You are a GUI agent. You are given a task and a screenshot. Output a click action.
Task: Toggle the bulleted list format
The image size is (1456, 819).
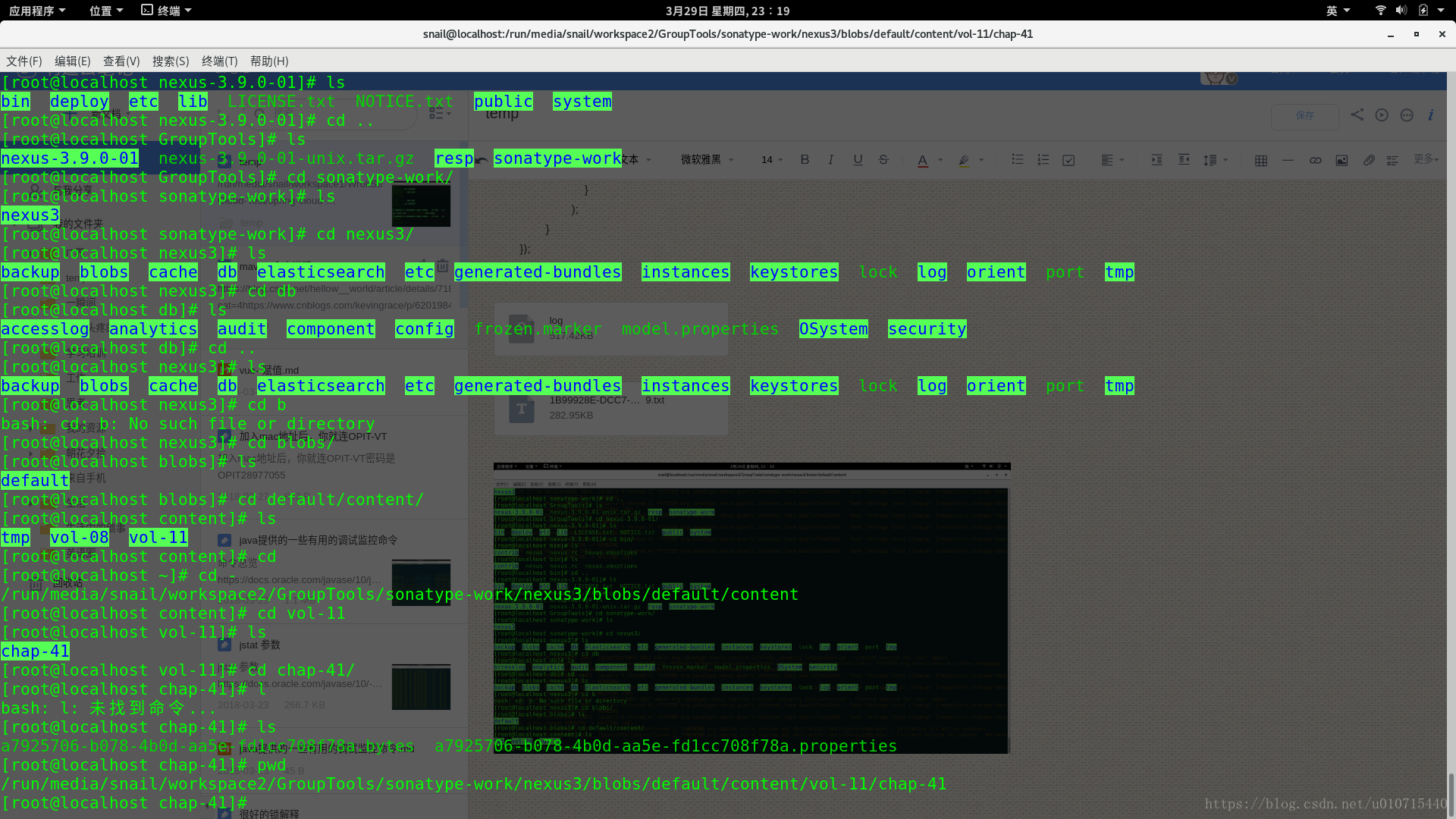(1018, 159)
